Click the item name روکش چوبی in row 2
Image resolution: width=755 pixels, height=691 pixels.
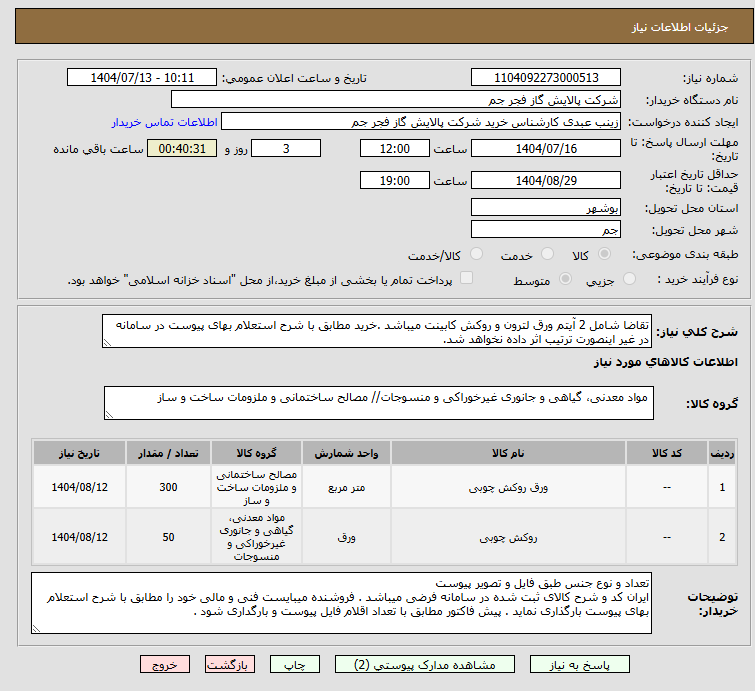tap(508, 537)
